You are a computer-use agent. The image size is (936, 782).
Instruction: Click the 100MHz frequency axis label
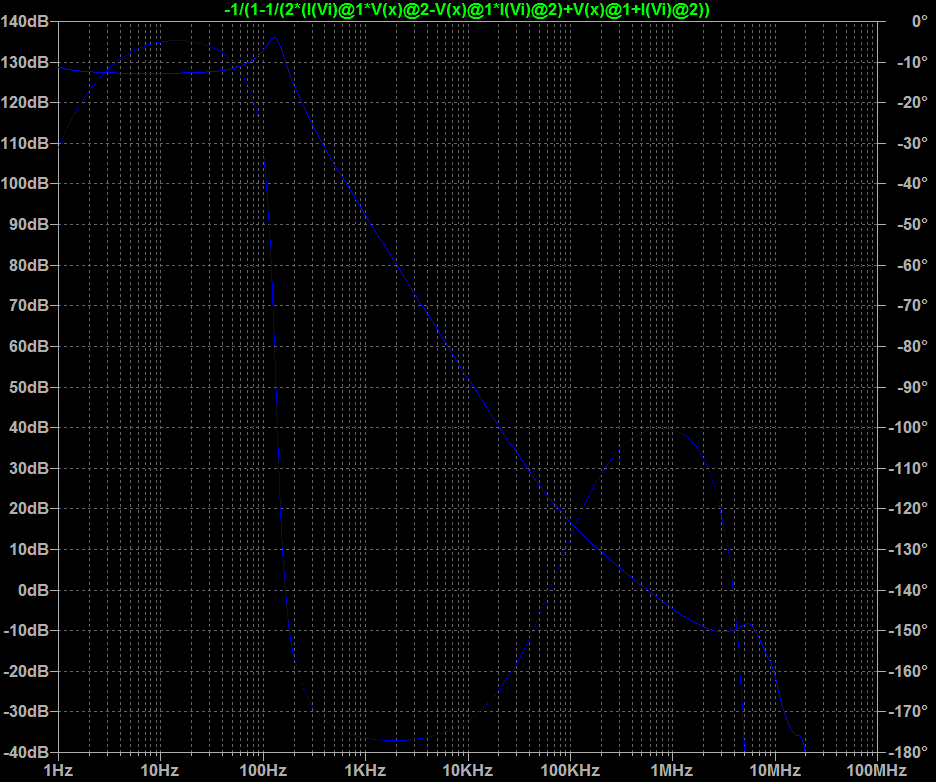click(877, 771)
